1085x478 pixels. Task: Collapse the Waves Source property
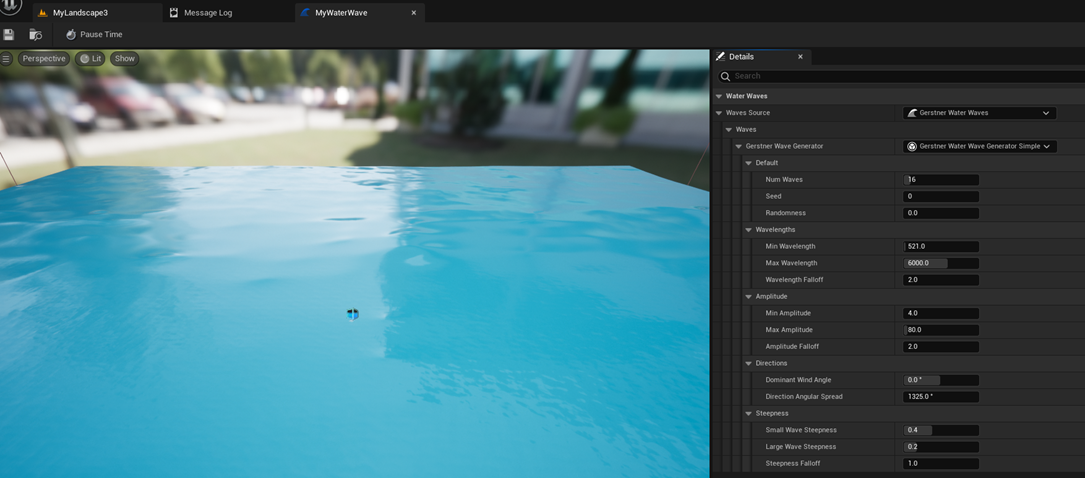(x=719, y=113)
